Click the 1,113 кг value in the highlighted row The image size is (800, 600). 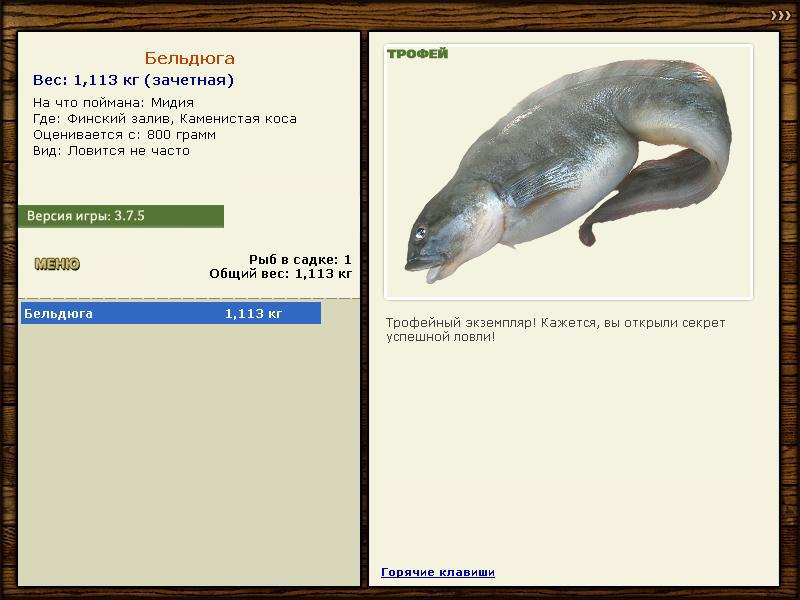click(253, 313)
